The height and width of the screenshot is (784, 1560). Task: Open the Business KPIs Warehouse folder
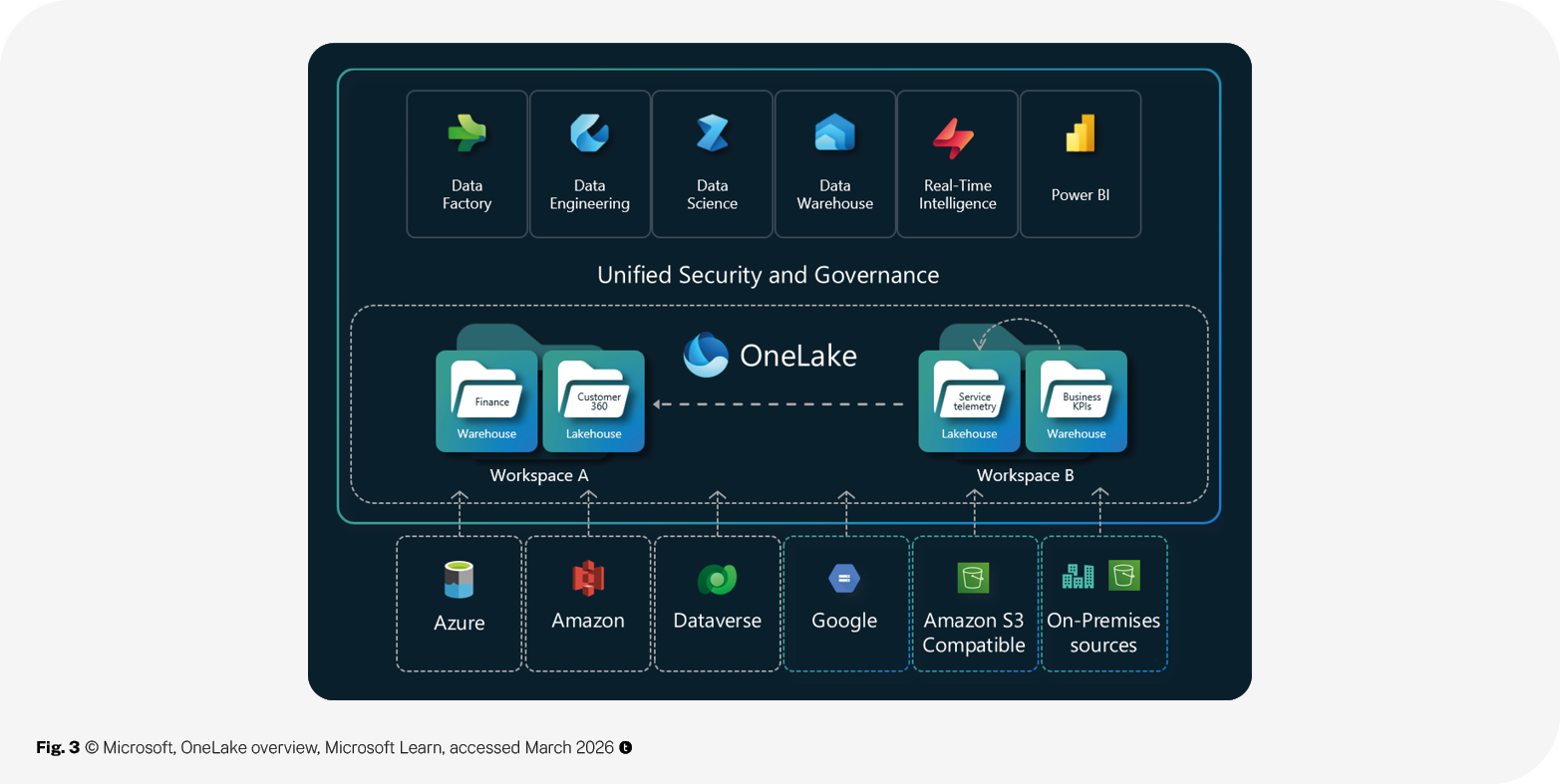tap(1077, 400)
